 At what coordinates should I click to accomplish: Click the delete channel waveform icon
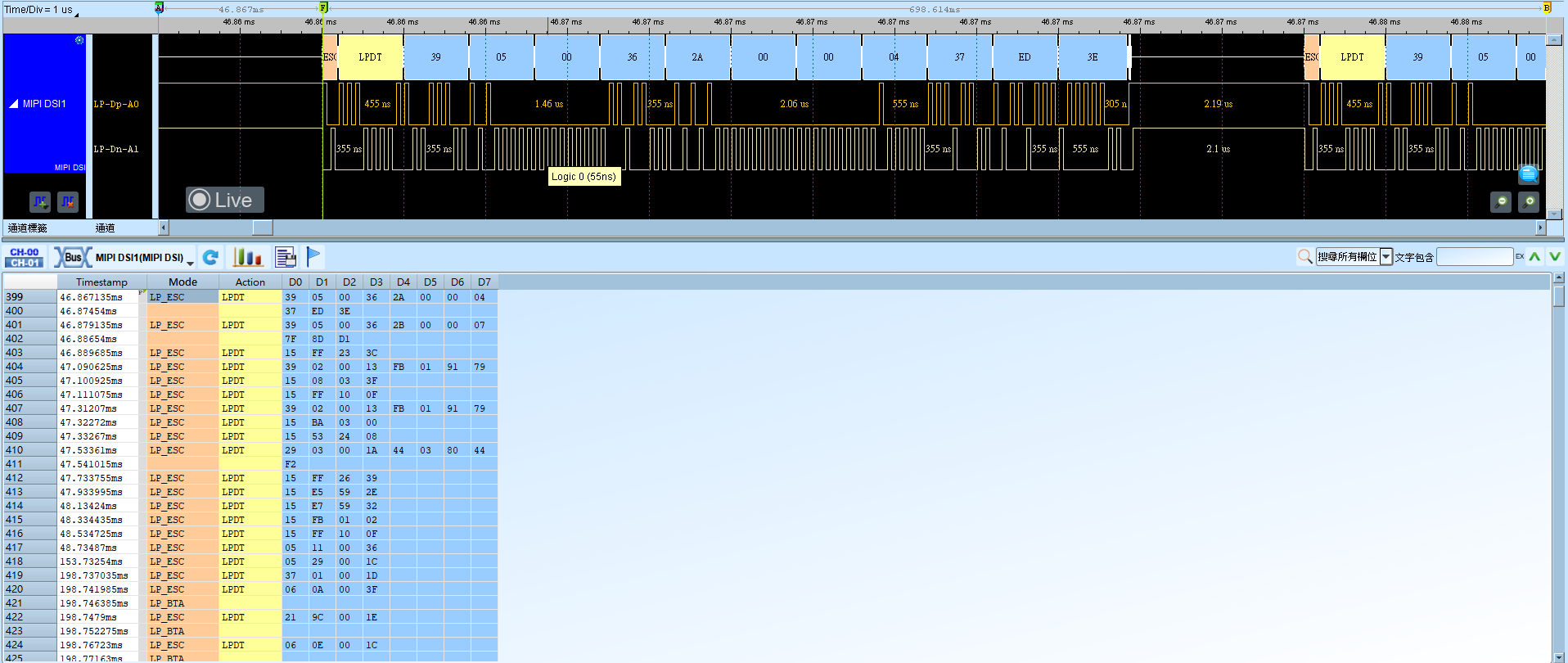68,201
